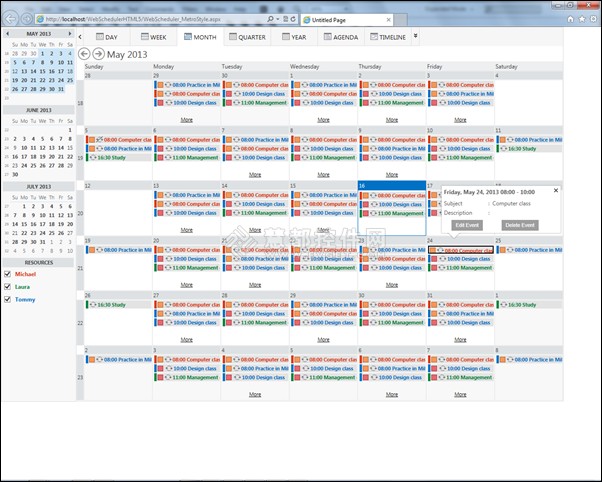Select highlighted day 16 header cell
Viewport: 602px width, 482px height.
click(x=392, y=186)
